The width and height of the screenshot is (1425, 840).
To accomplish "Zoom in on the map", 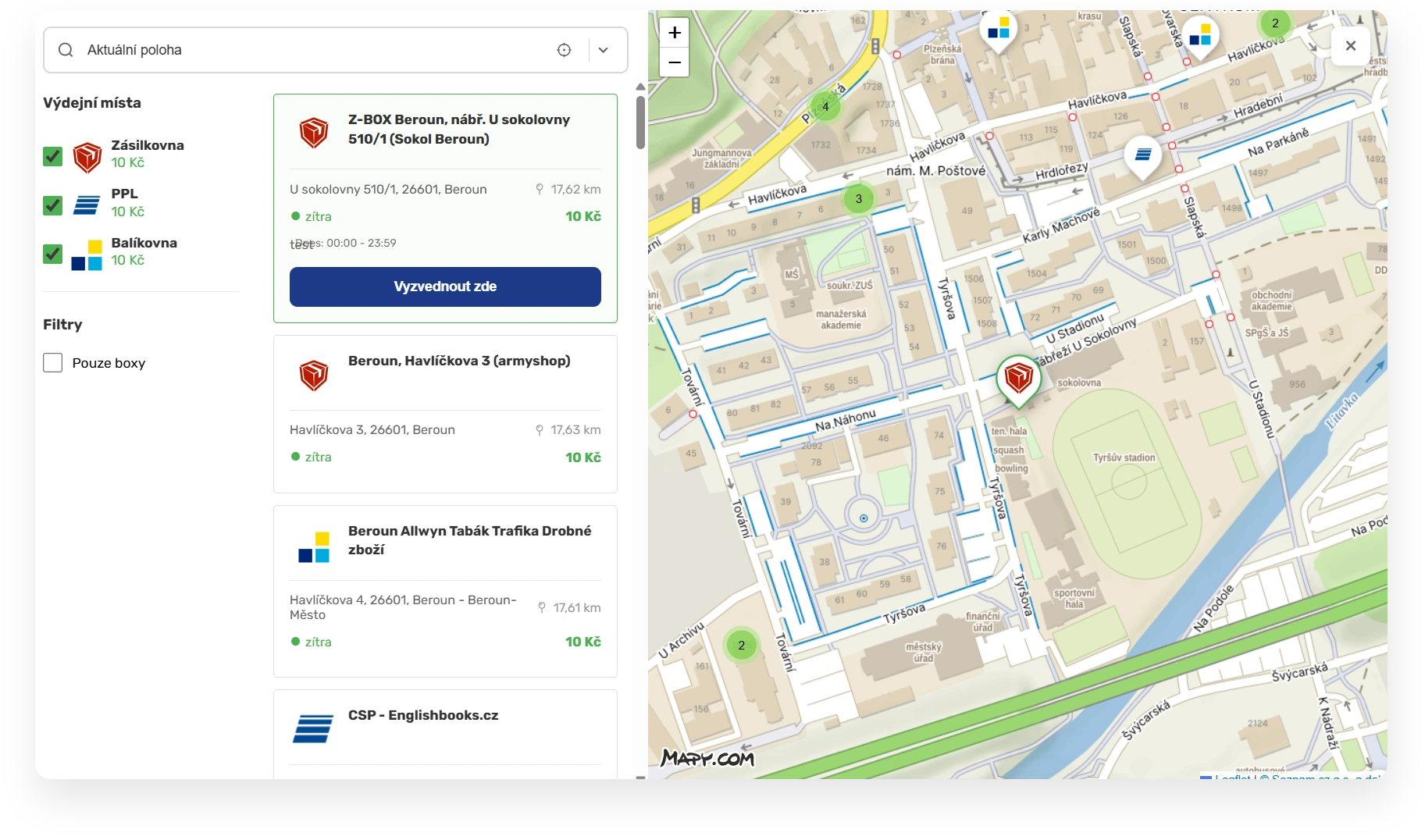I will (x=675, y=33).
